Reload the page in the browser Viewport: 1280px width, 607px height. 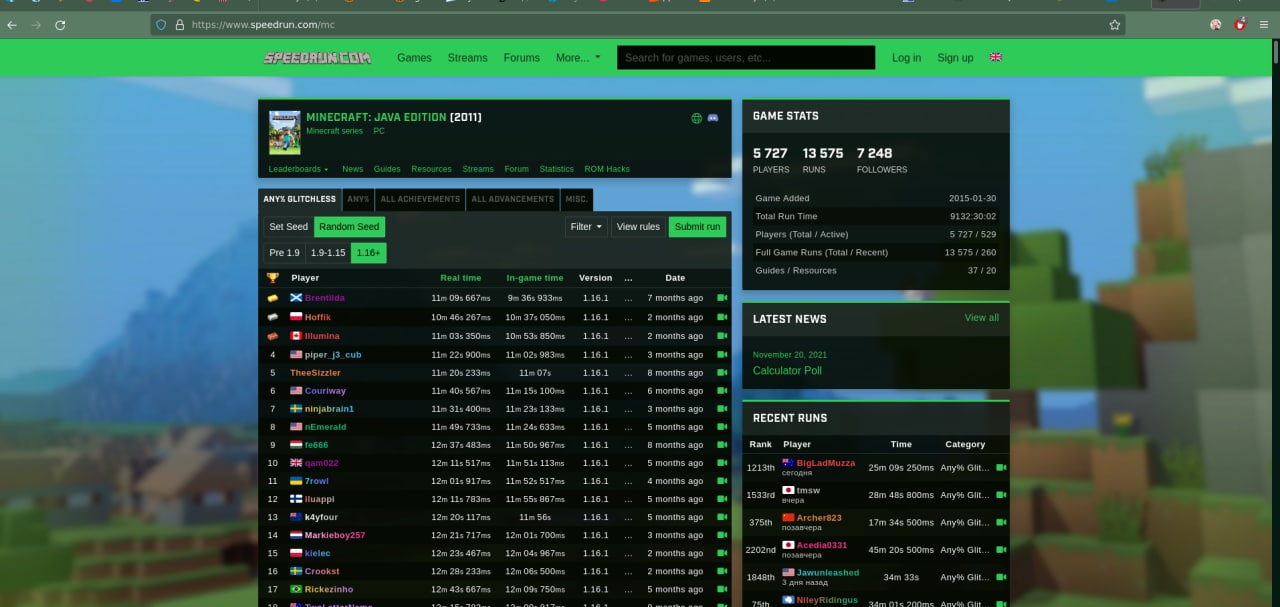pyautogui.click(x=60, y=24)
